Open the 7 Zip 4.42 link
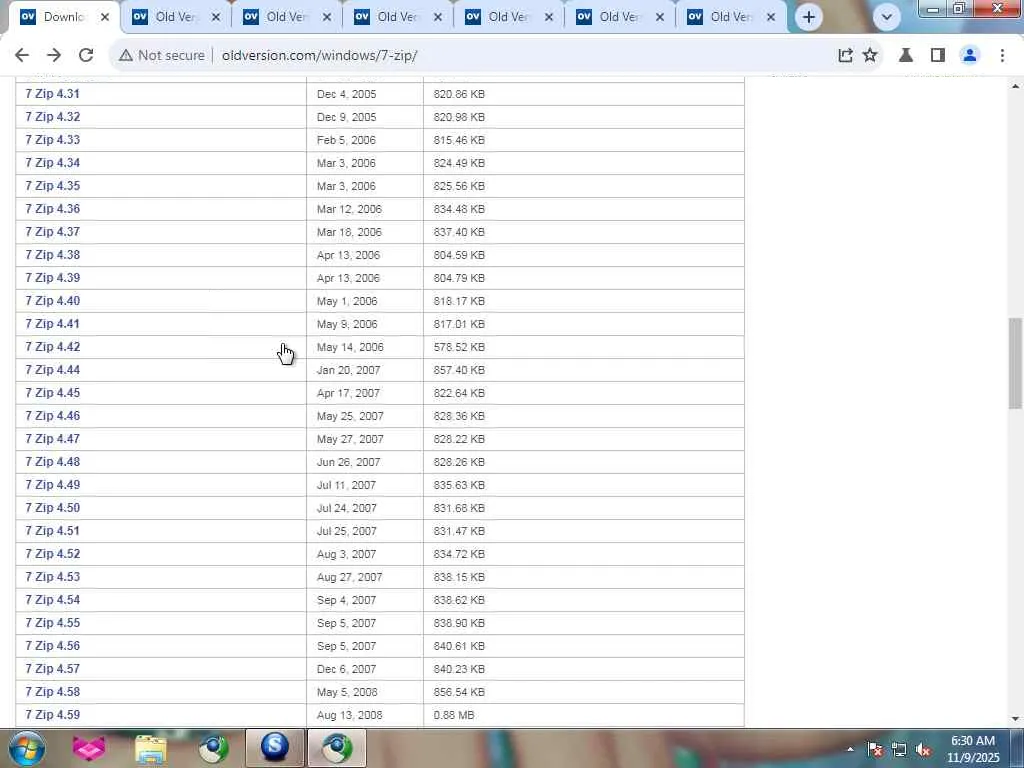Viewport: 1024px width, 768px height. [x=52, y=347]
